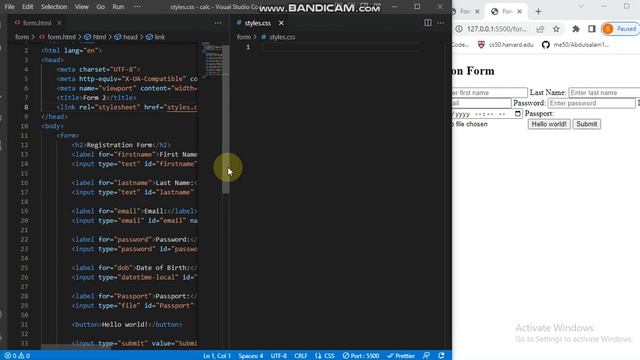Select the form.html breadcrumb in left editor

58,37
